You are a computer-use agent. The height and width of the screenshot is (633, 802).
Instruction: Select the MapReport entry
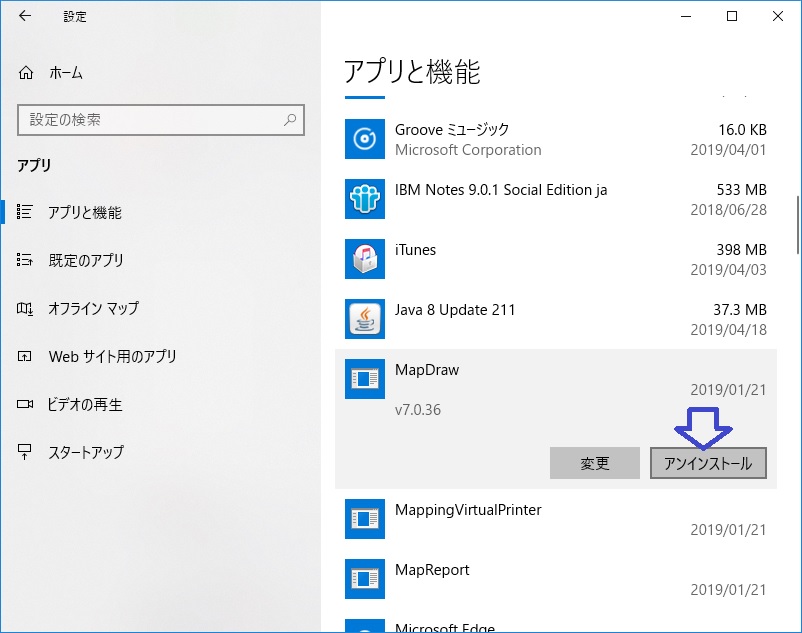432,570
